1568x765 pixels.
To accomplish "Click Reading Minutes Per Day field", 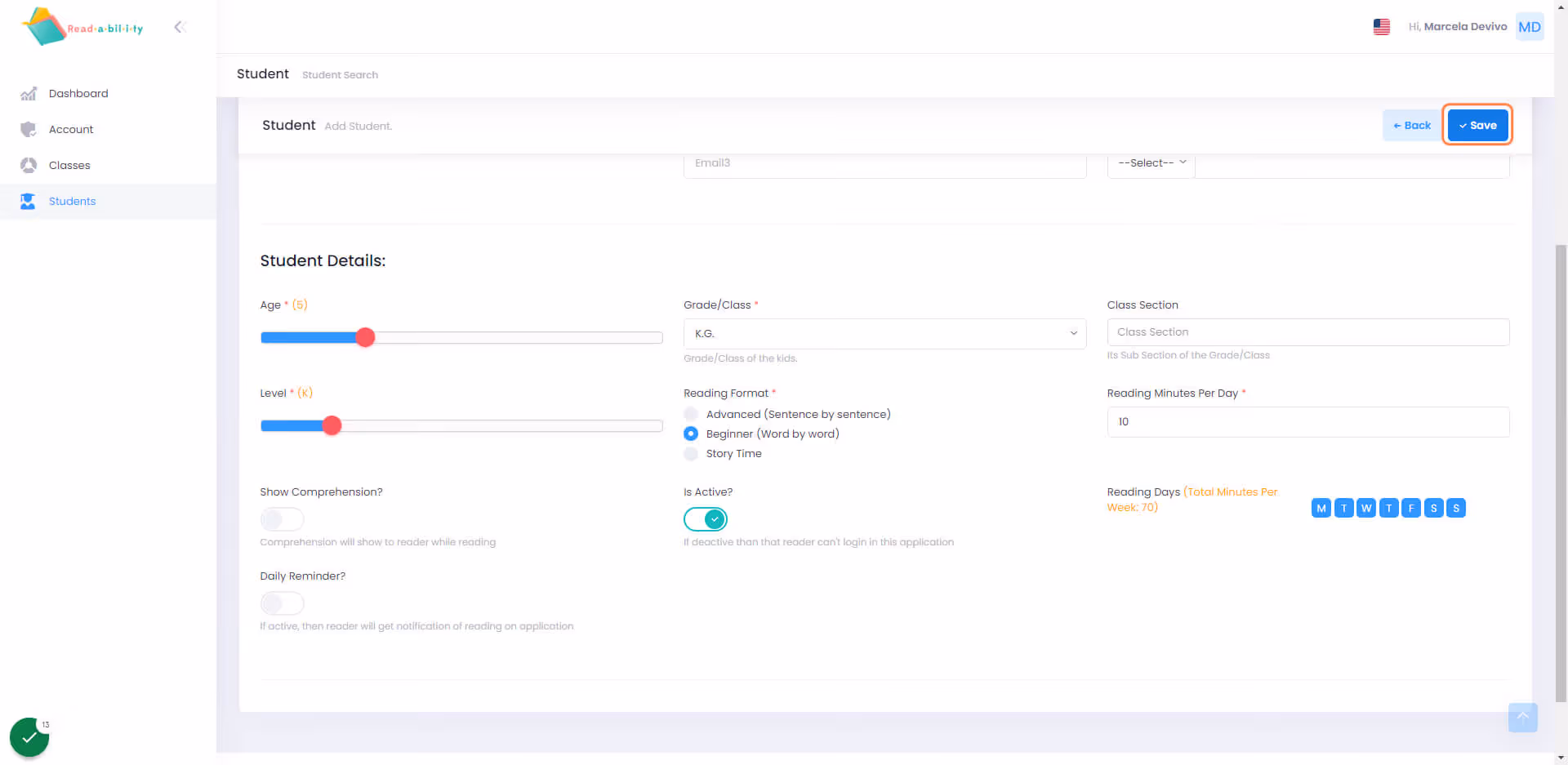I will click(1308, 421).
